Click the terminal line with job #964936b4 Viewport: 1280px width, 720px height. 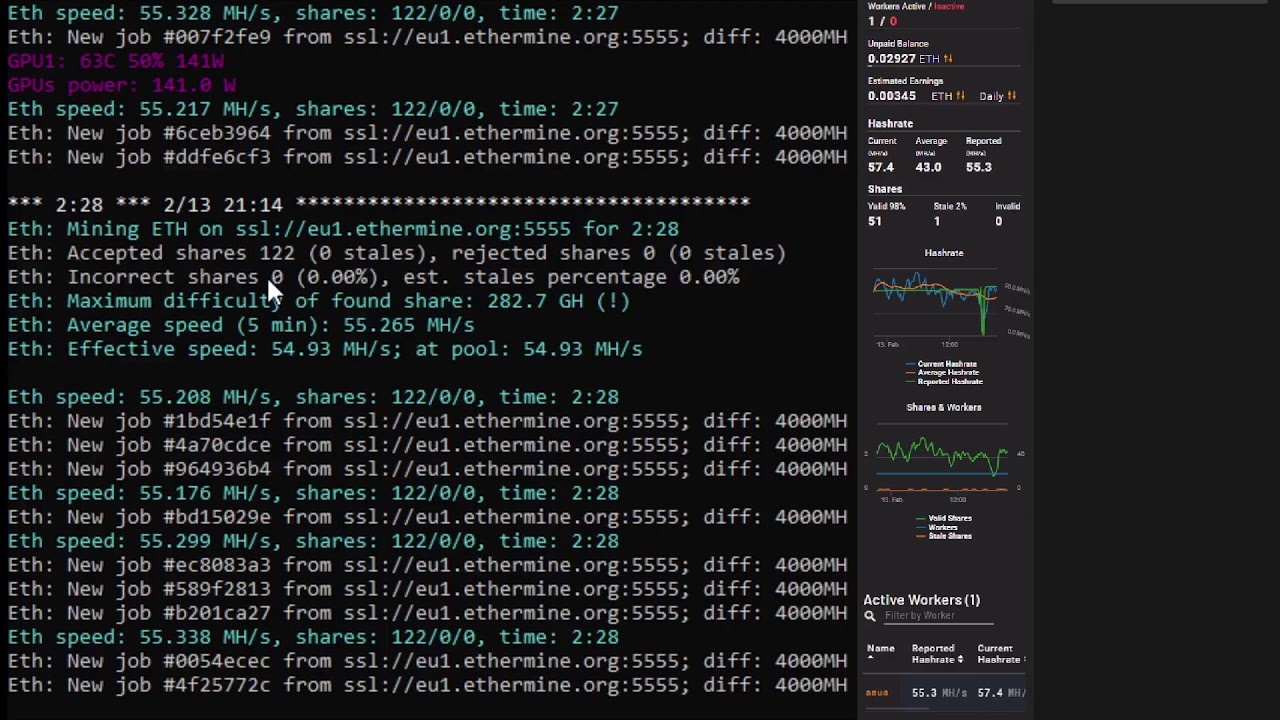click(x=427, y=469)
